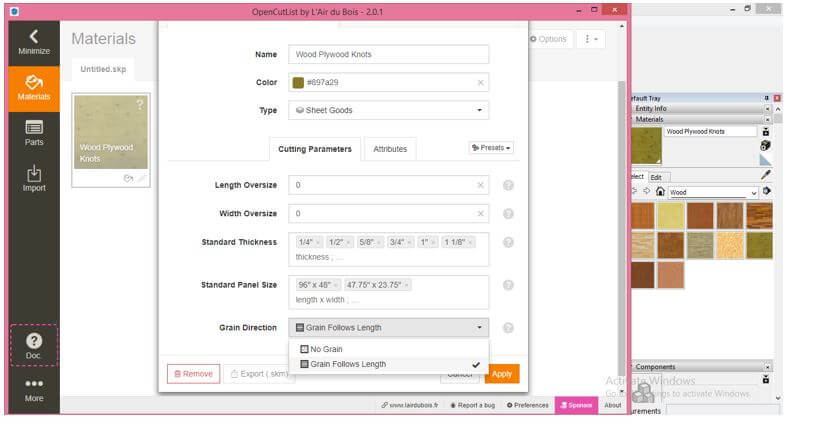
Task: Open the Grain Direction dropdown
Action: [x=388, y=328]
